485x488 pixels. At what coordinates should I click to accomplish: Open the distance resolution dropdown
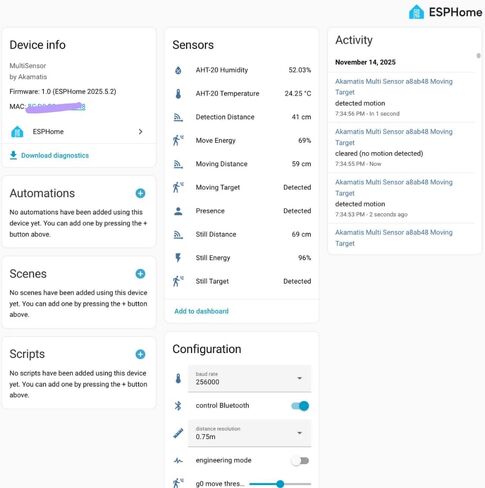pos(249,433)
